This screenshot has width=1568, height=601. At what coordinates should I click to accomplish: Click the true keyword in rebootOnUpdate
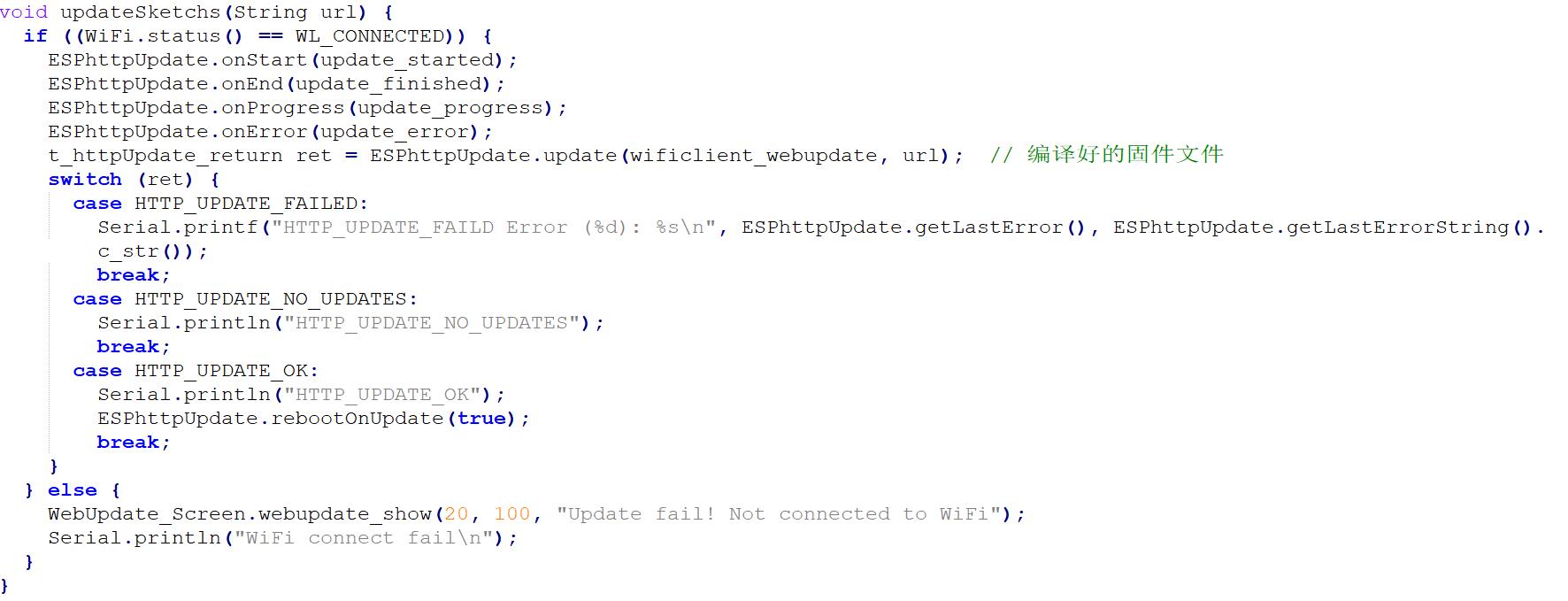480,419
